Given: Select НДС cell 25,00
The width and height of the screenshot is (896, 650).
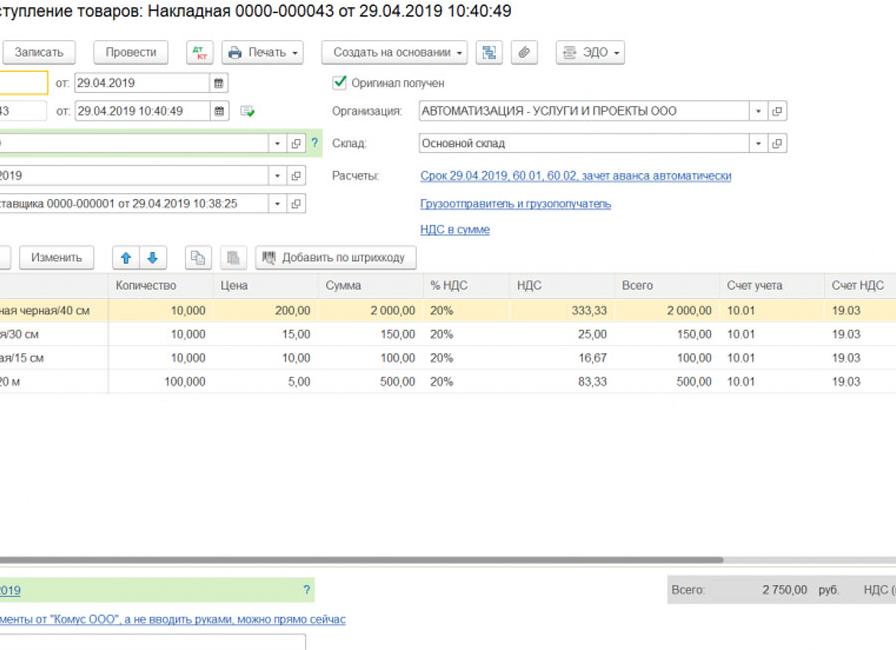Looking at the screenshot, I should point(562,335).
